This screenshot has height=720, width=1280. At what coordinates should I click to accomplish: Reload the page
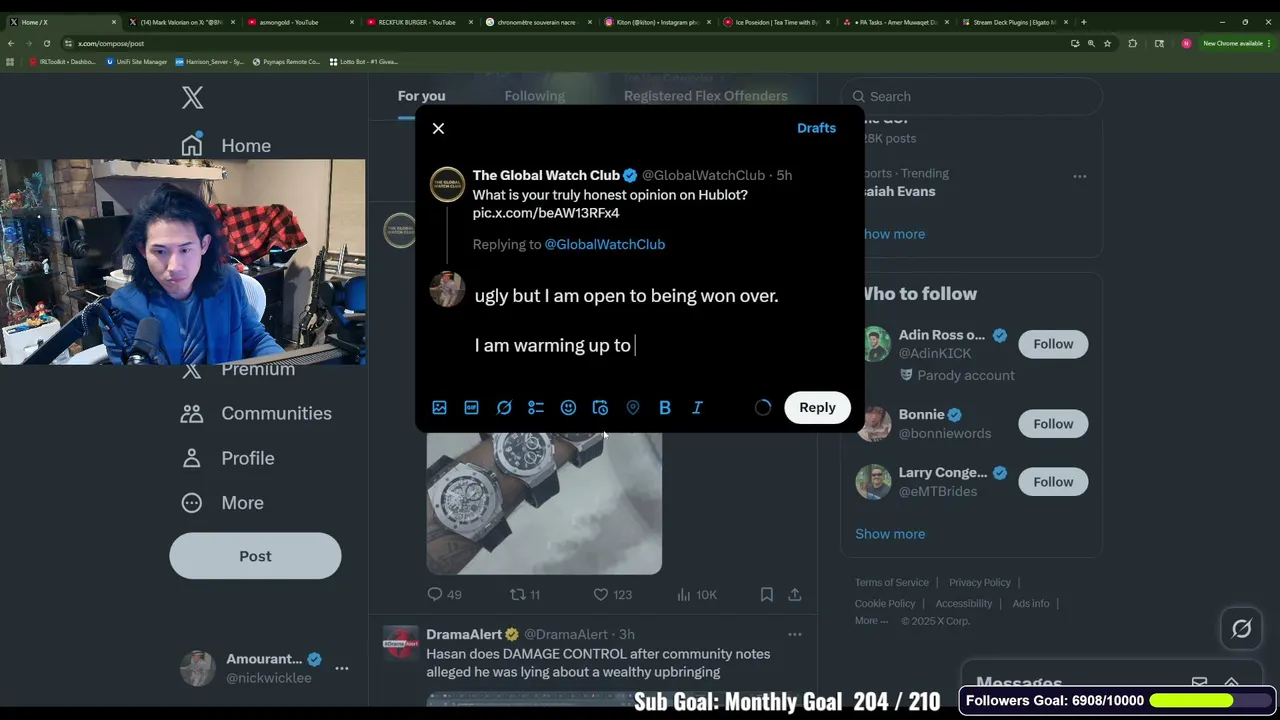pos(46,43)
